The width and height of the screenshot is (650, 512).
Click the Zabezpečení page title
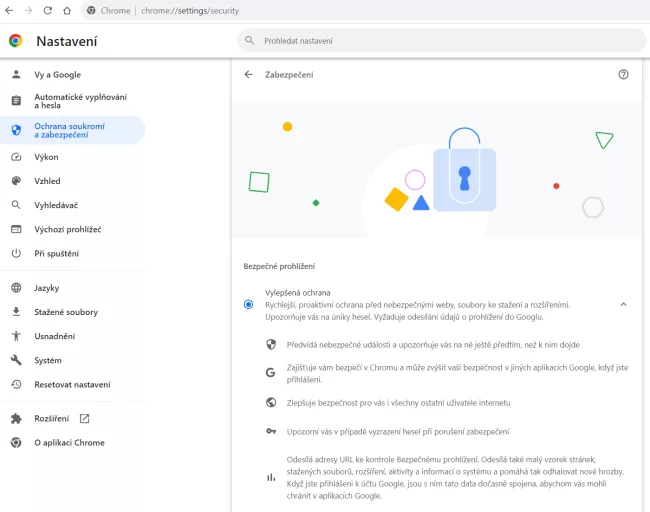(289, 75)
